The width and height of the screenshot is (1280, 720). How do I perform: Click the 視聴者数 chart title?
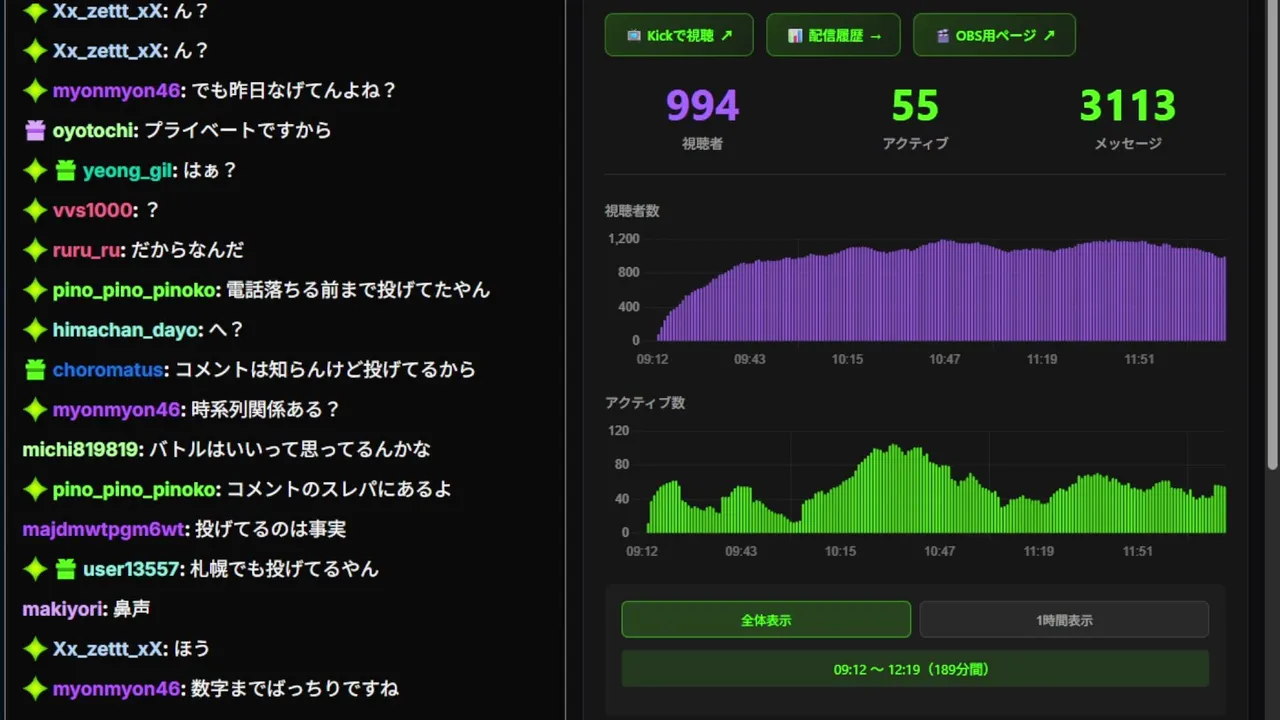632,211
